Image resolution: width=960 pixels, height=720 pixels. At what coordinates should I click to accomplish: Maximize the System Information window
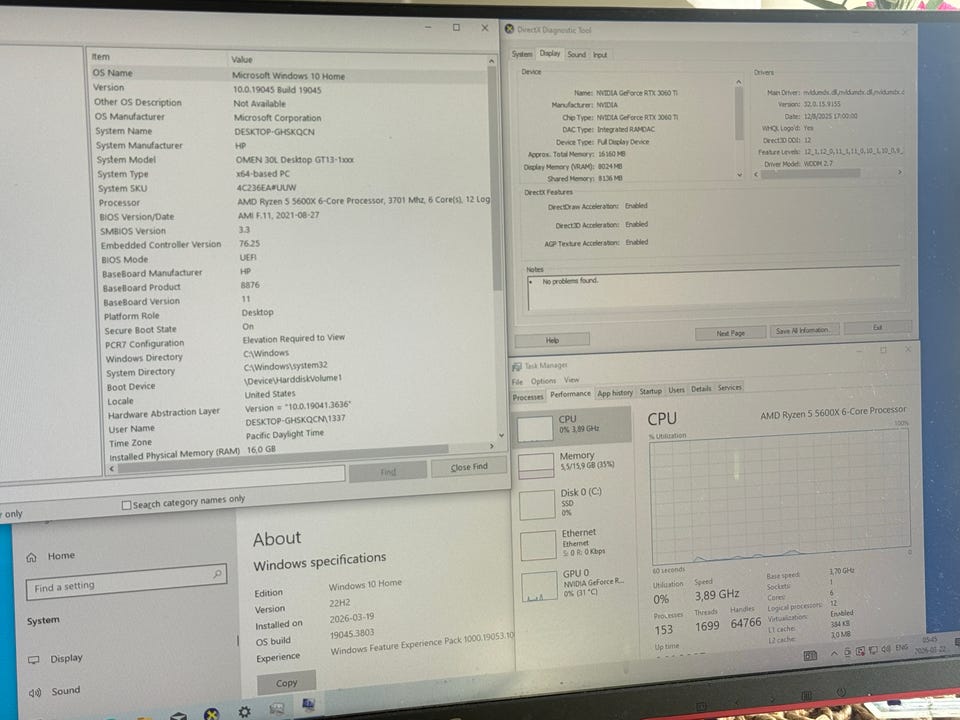[x=456, y=28]
